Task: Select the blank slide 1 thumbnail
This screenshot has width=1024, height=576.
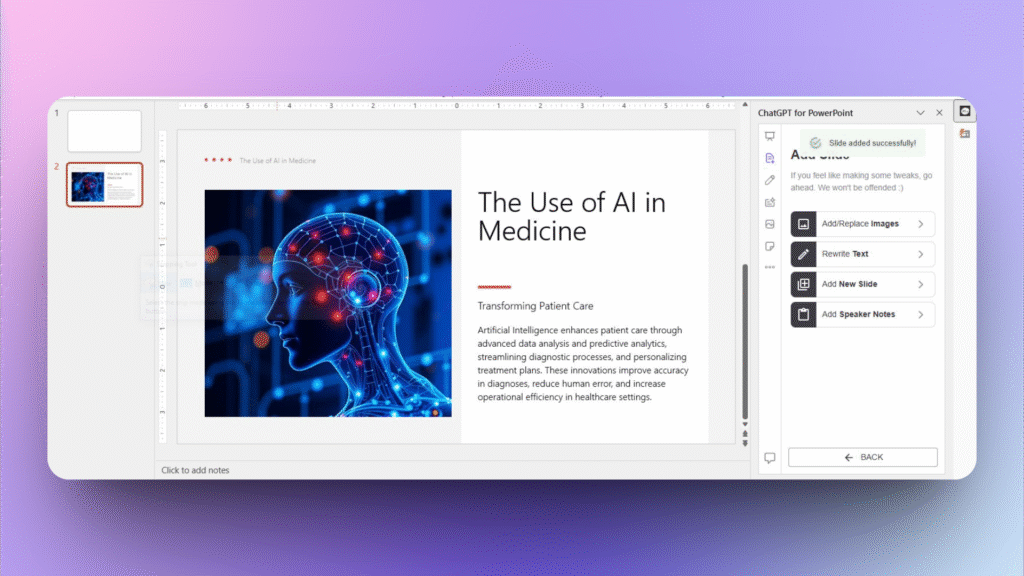Action: (104, 129)
